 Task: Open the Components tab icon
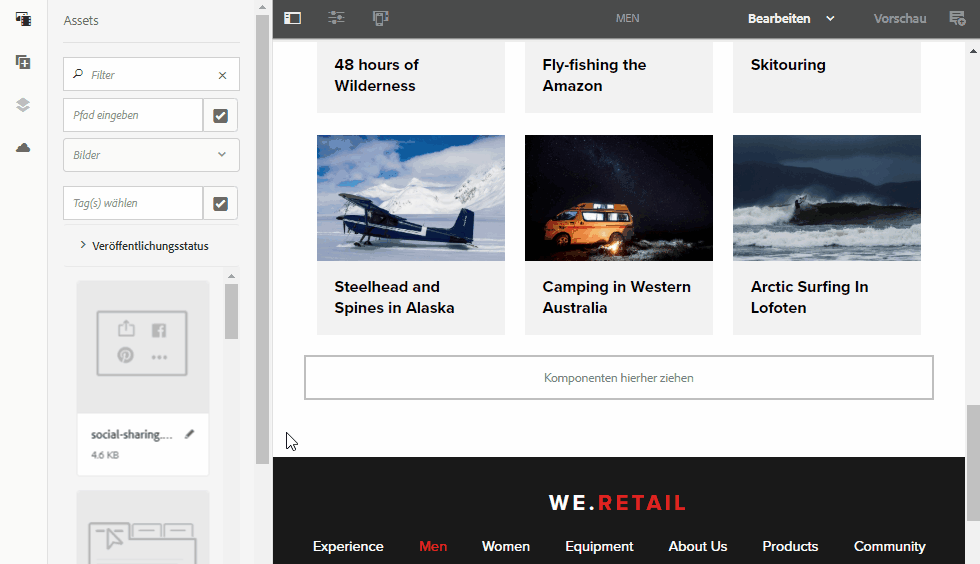(23, 62)
